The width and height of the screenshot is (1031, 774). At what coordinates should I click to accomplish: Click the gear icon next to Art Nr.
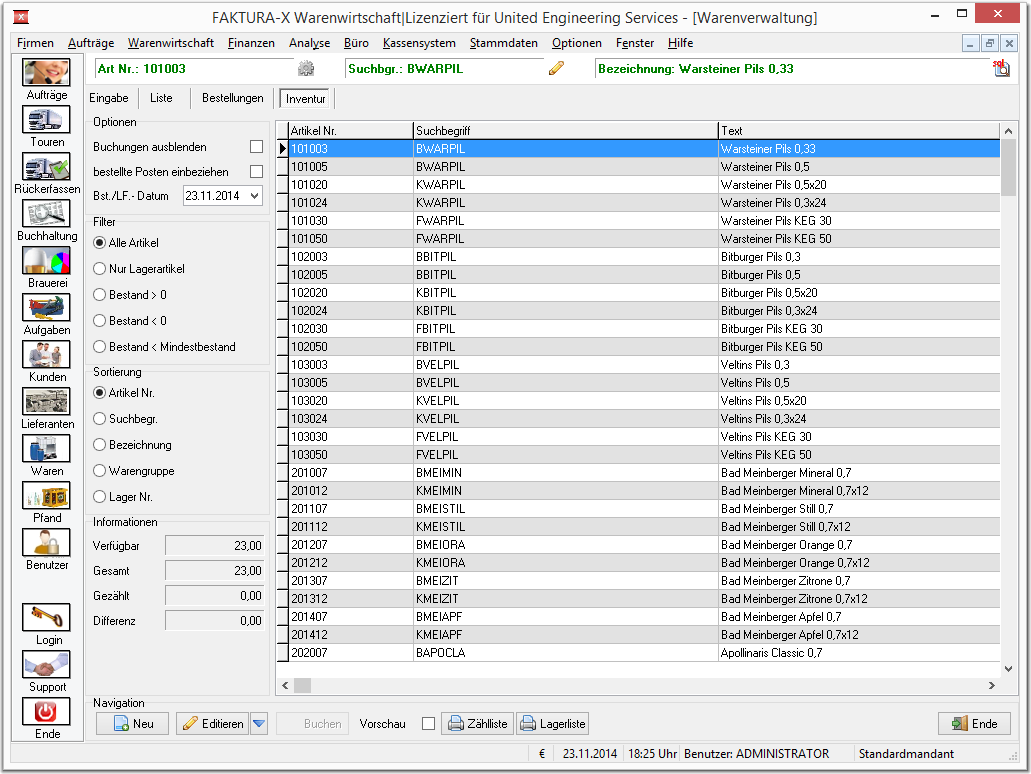pyautogui.click(x=306, y=68)
